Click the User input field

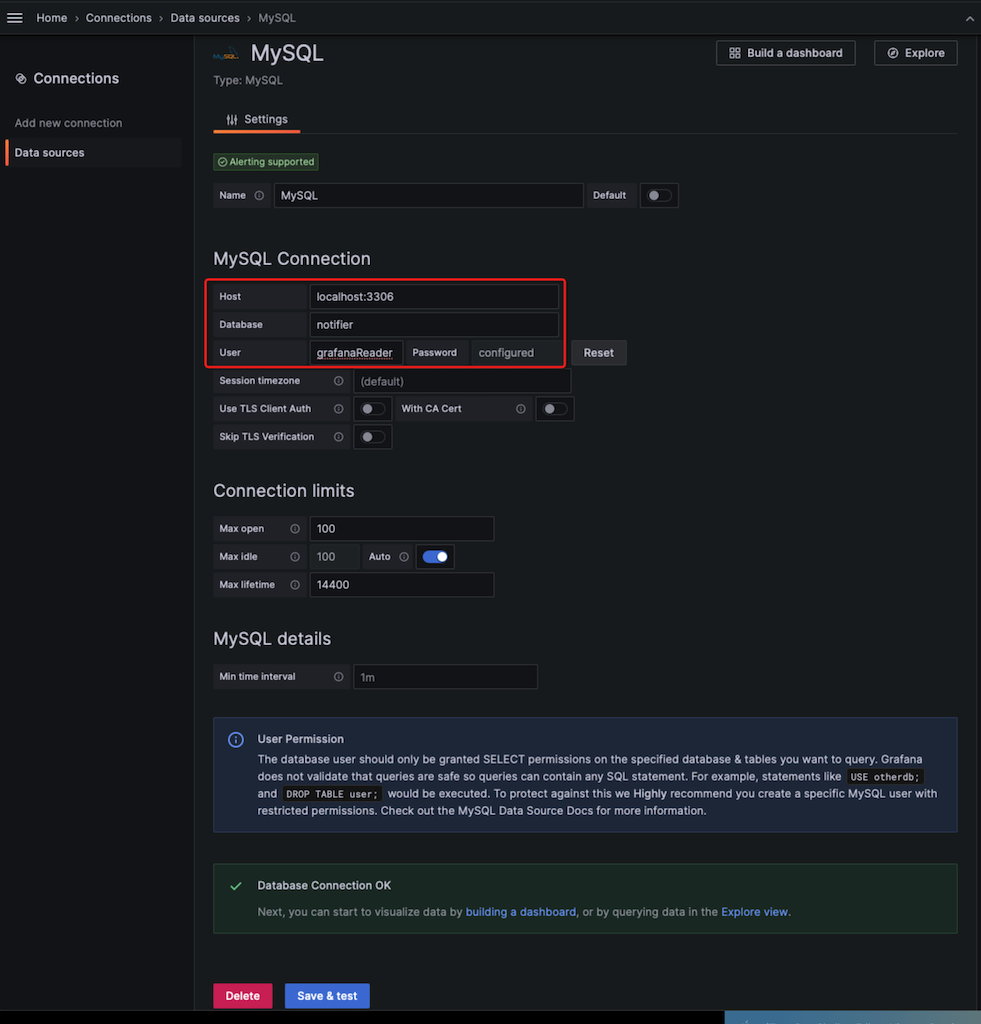tap(356, 353)
